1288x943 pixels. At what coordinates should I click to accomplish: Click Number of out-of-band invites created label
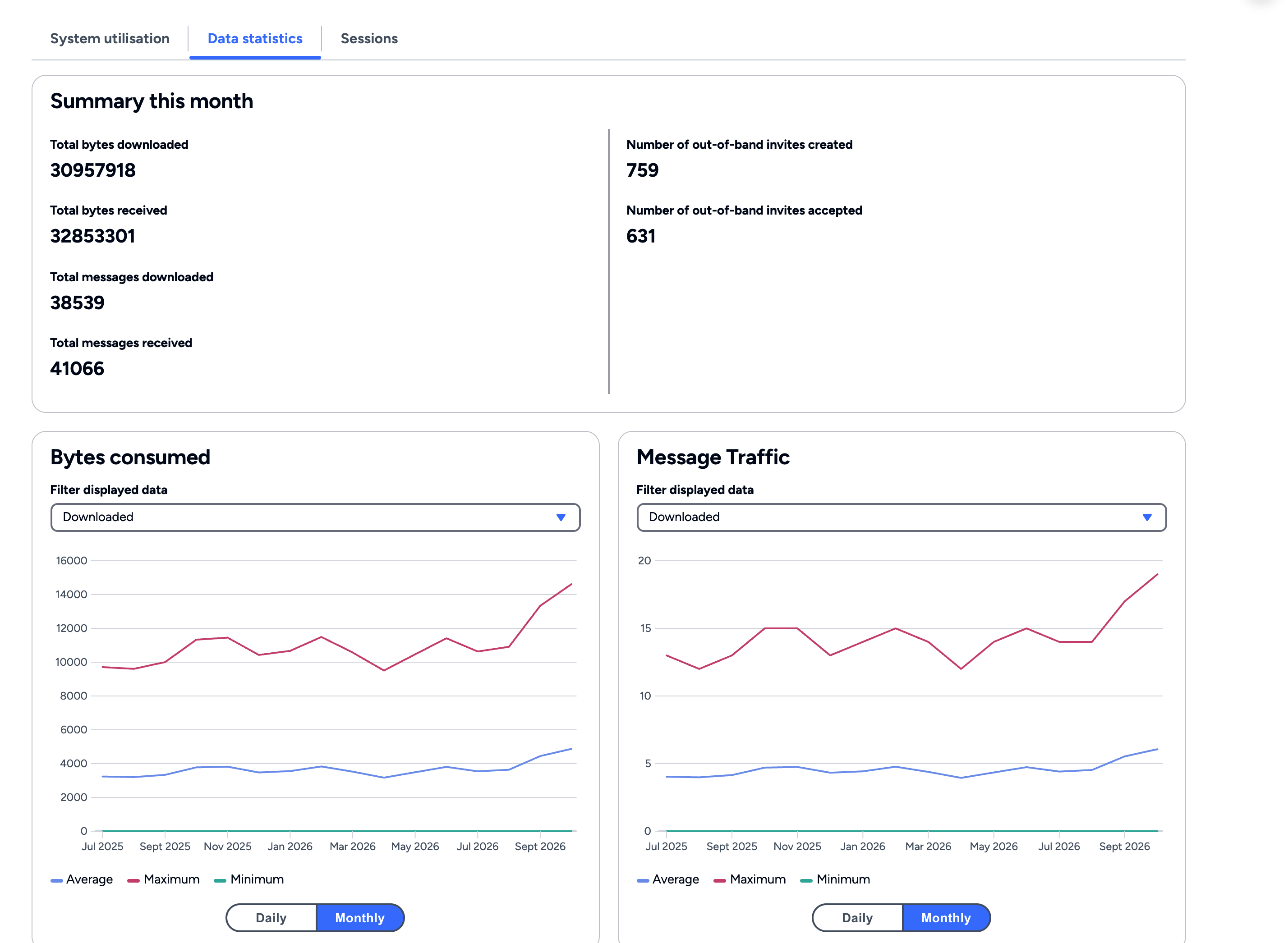click(x=739, y=145)
